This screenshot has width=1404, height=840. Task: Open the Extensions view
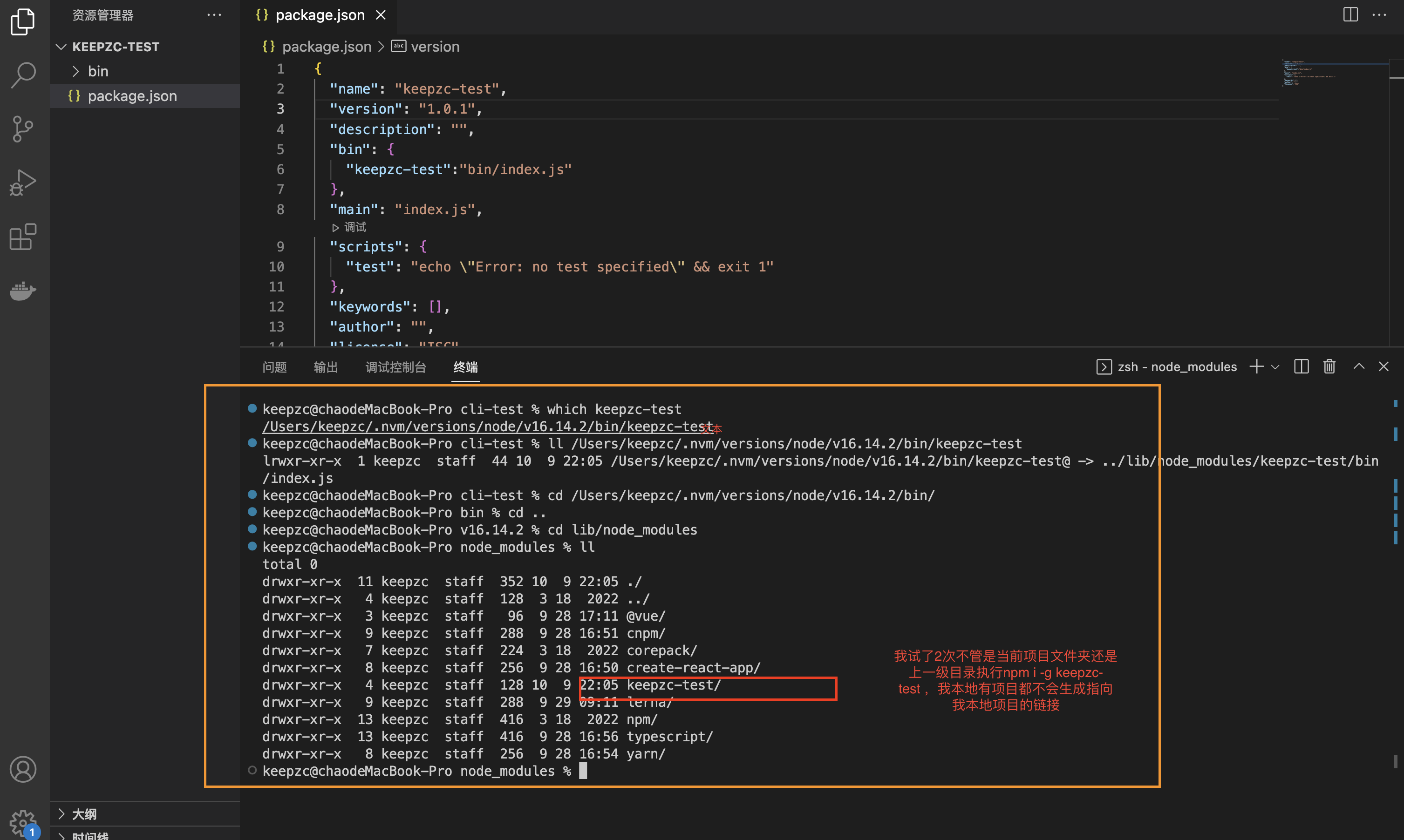click(x=23, y=237)
